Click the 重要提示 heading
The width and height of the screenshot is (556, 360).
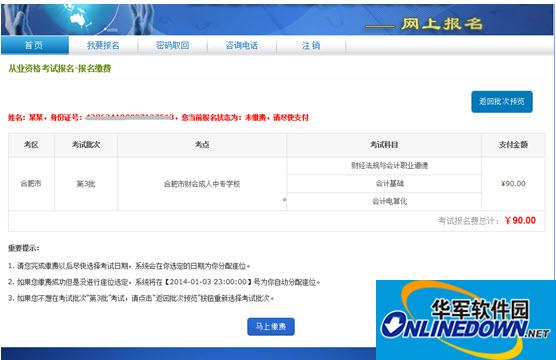24,248
